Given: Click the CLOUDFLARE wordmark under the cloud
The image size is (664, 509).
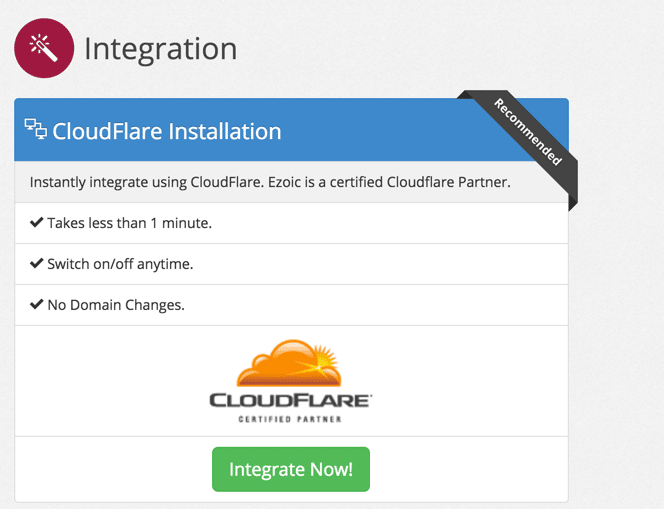Looking at the screenshot, I should click(x=290, y=401).
